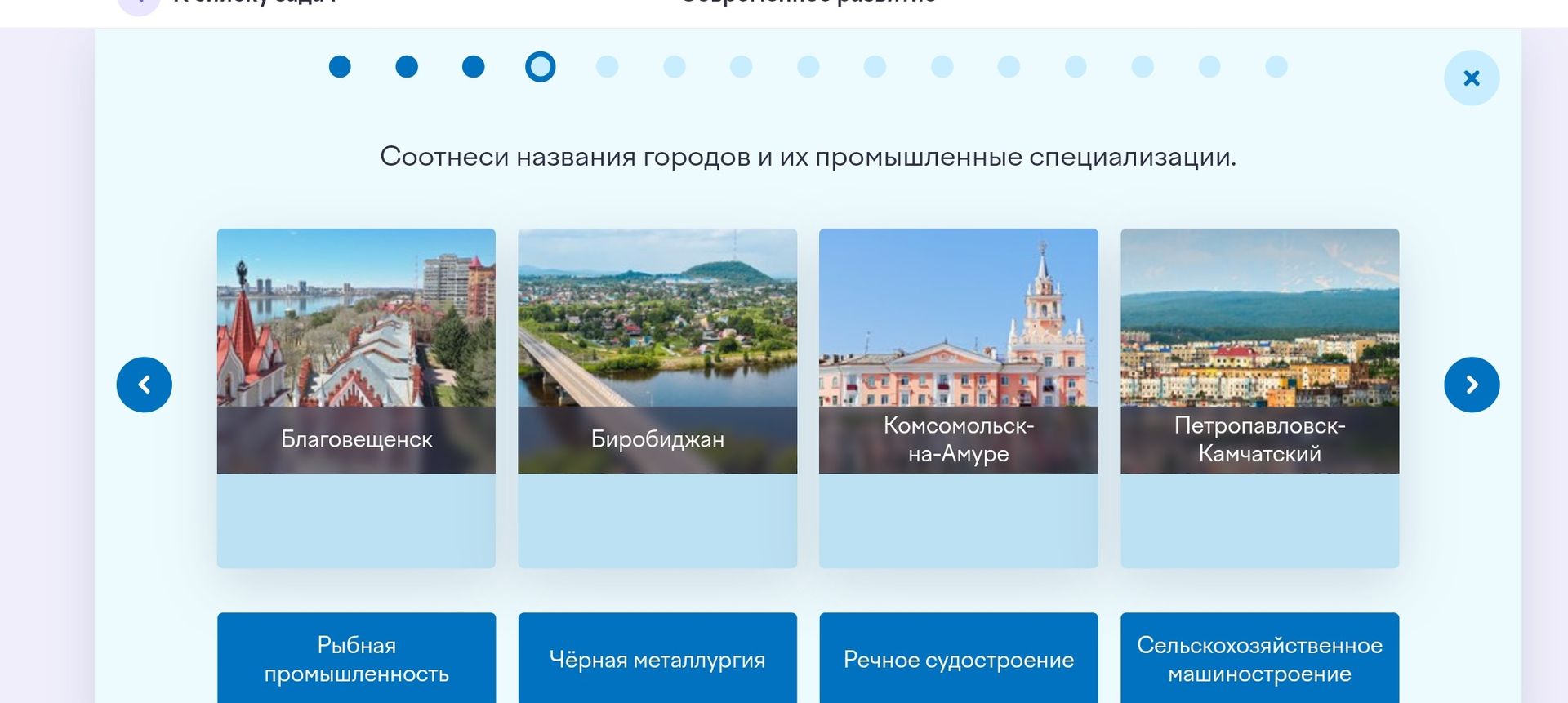1568x703 pixels.
Task: Choose the Чёрная металлургия answer tile
Action: click(657, 658)
